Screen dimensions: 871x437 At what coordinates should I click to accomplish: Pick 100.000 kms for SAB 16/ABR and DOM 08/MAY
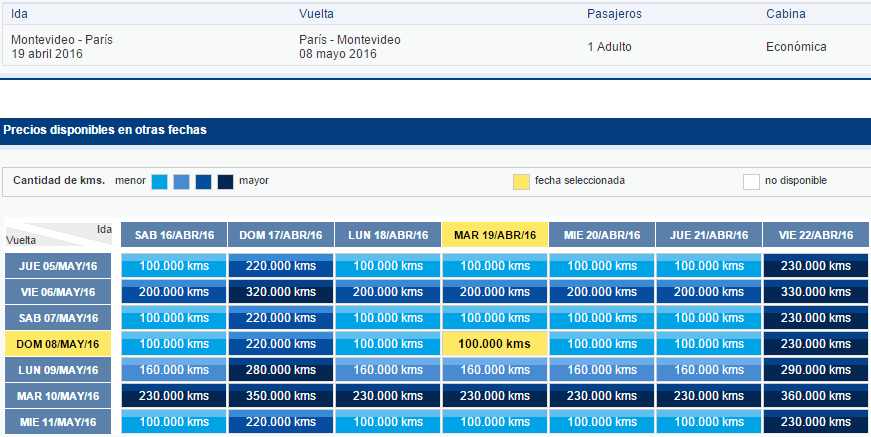click(174, 344)
